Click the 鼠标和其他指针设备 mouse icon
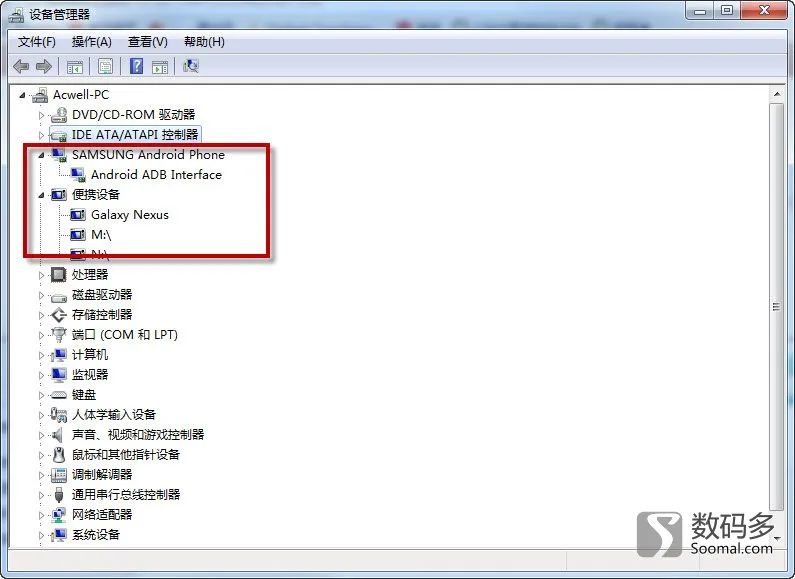 click(59, 455)
